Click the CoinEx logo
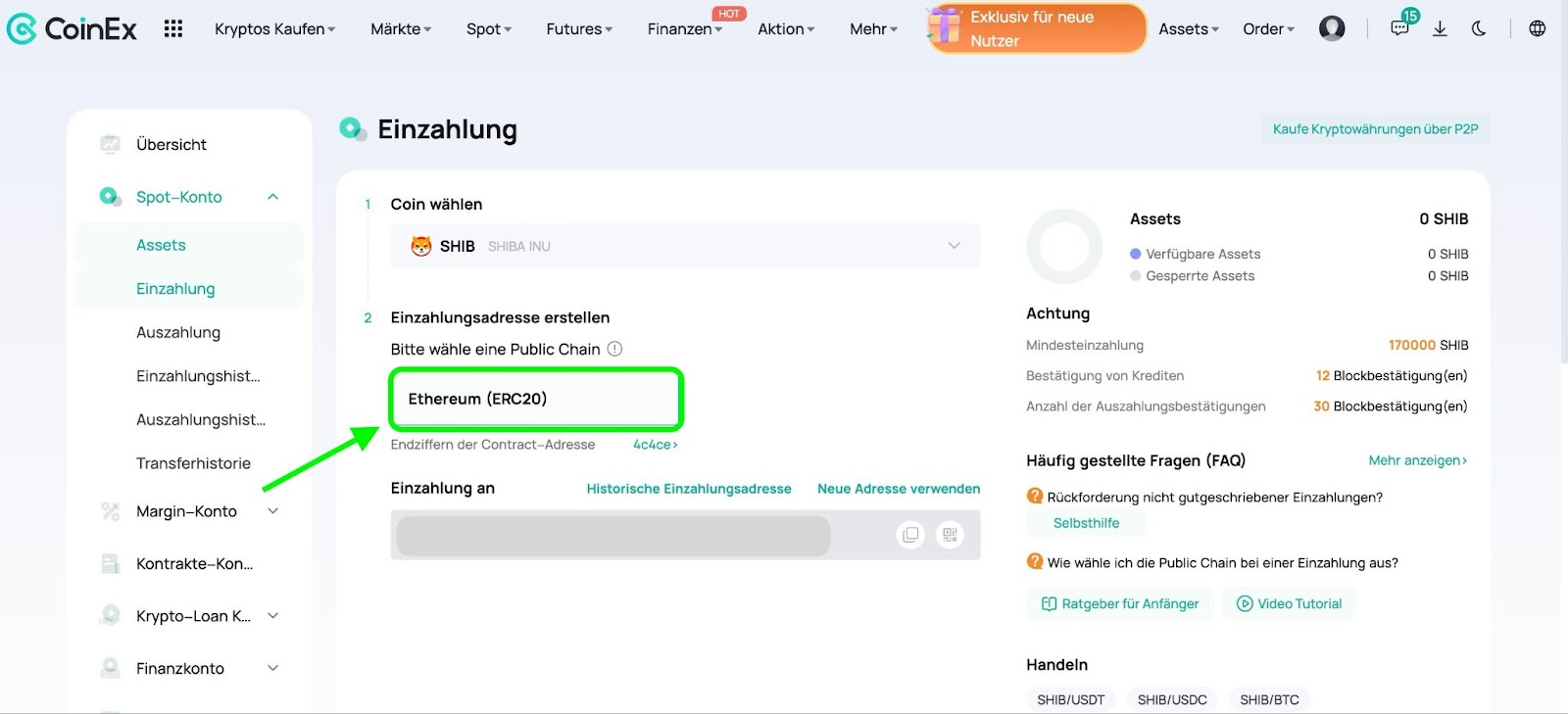Viewport: 1568px width, 714px height. (x=72, y=28)
